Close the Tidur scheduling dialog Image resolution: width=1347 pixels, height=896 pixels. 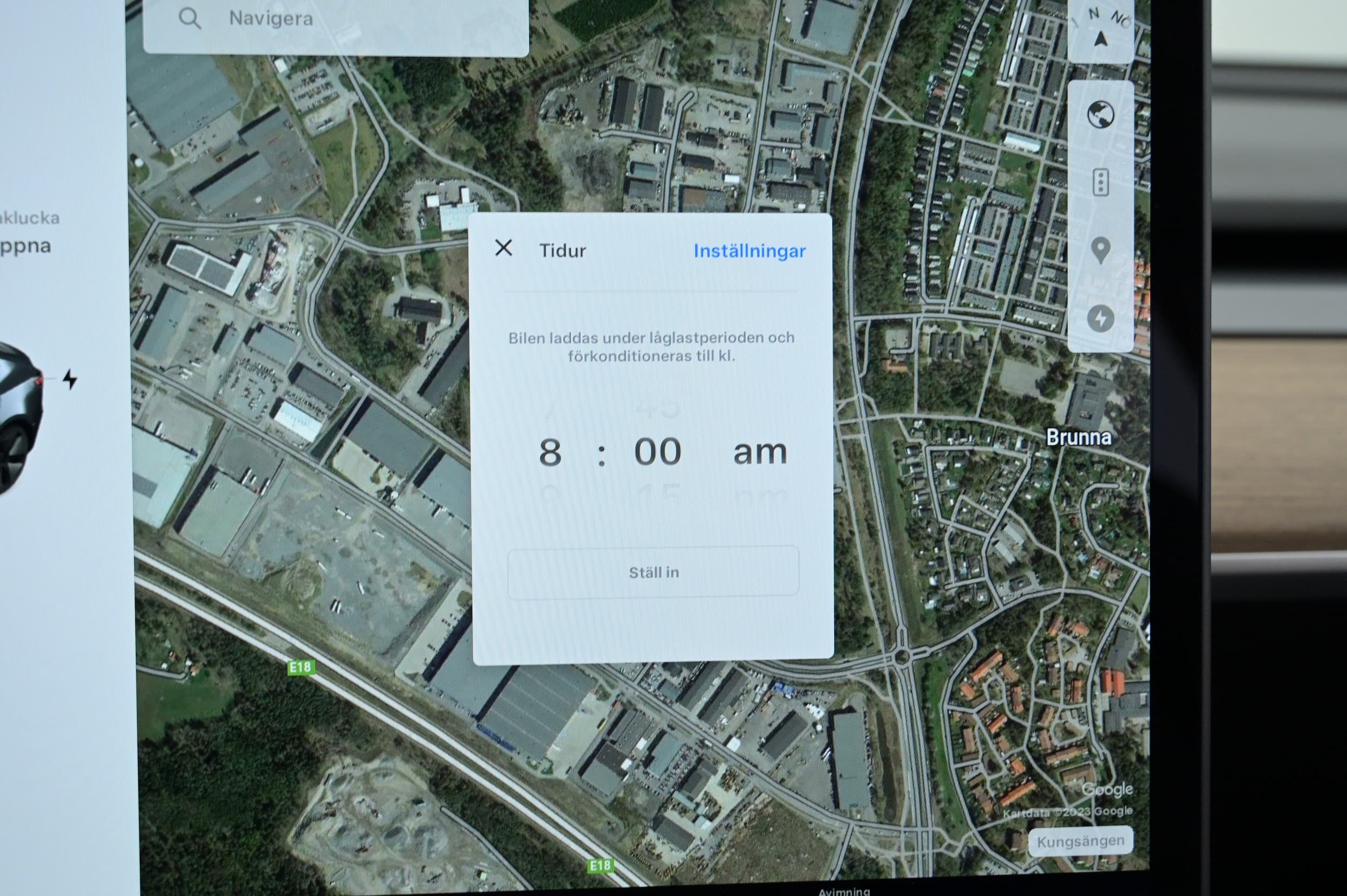point(503,248)
